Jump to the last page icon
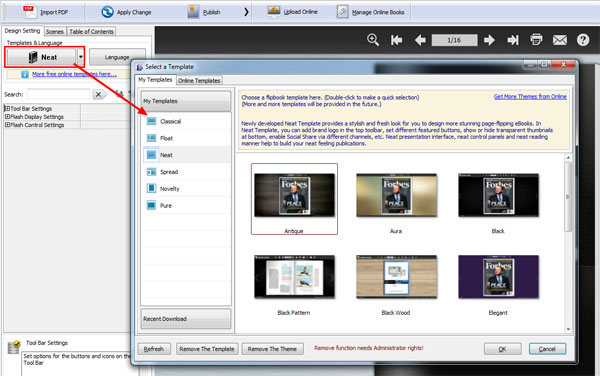This screenshot has width=600, height=376. pyautogui.click(x=512, y=40)
